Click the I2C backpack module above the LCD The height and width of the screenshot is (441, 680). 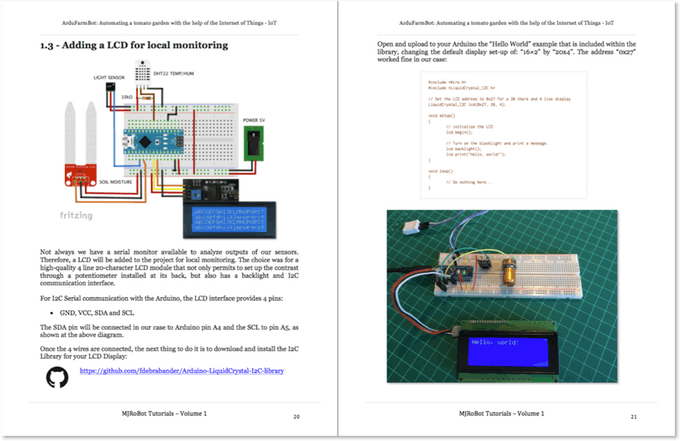click(210, 190)
